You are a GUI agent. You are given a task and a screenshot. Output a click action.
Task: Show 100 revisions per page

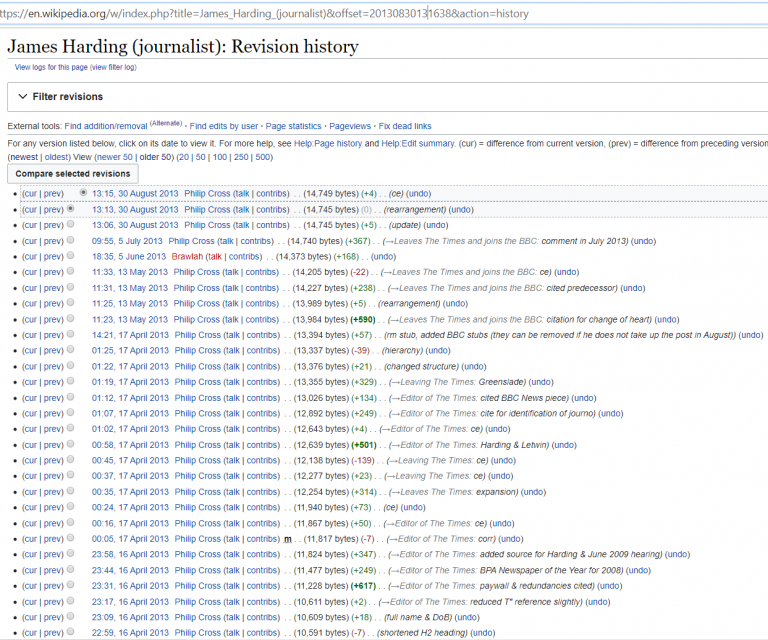(x=219, y=157)
